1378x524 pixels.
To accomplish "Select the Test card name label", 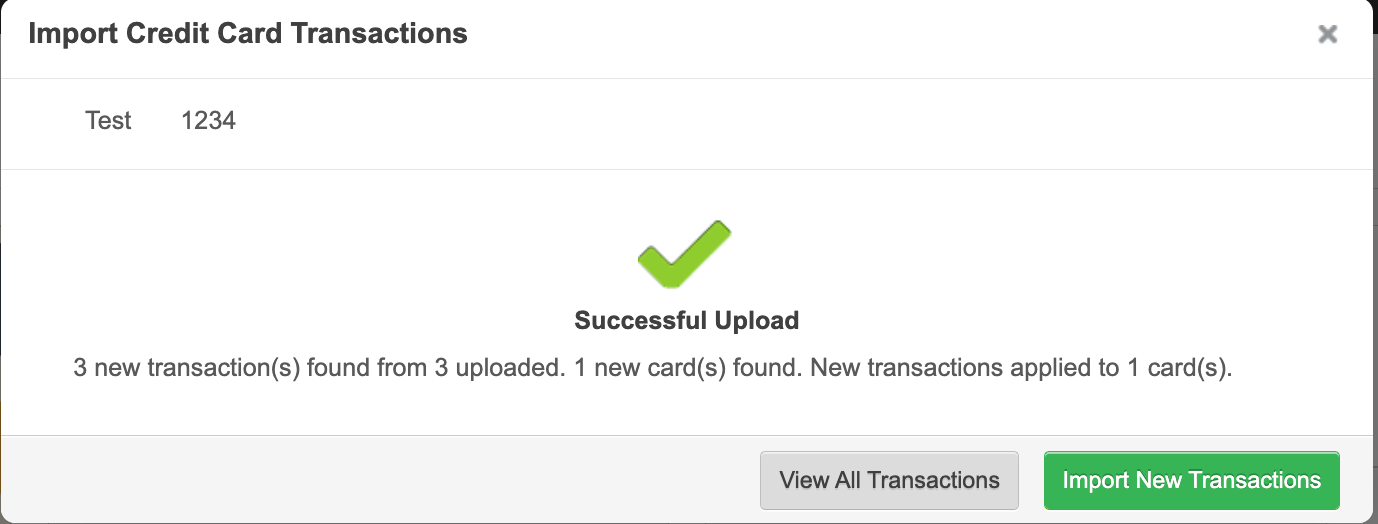I will 109,121.
